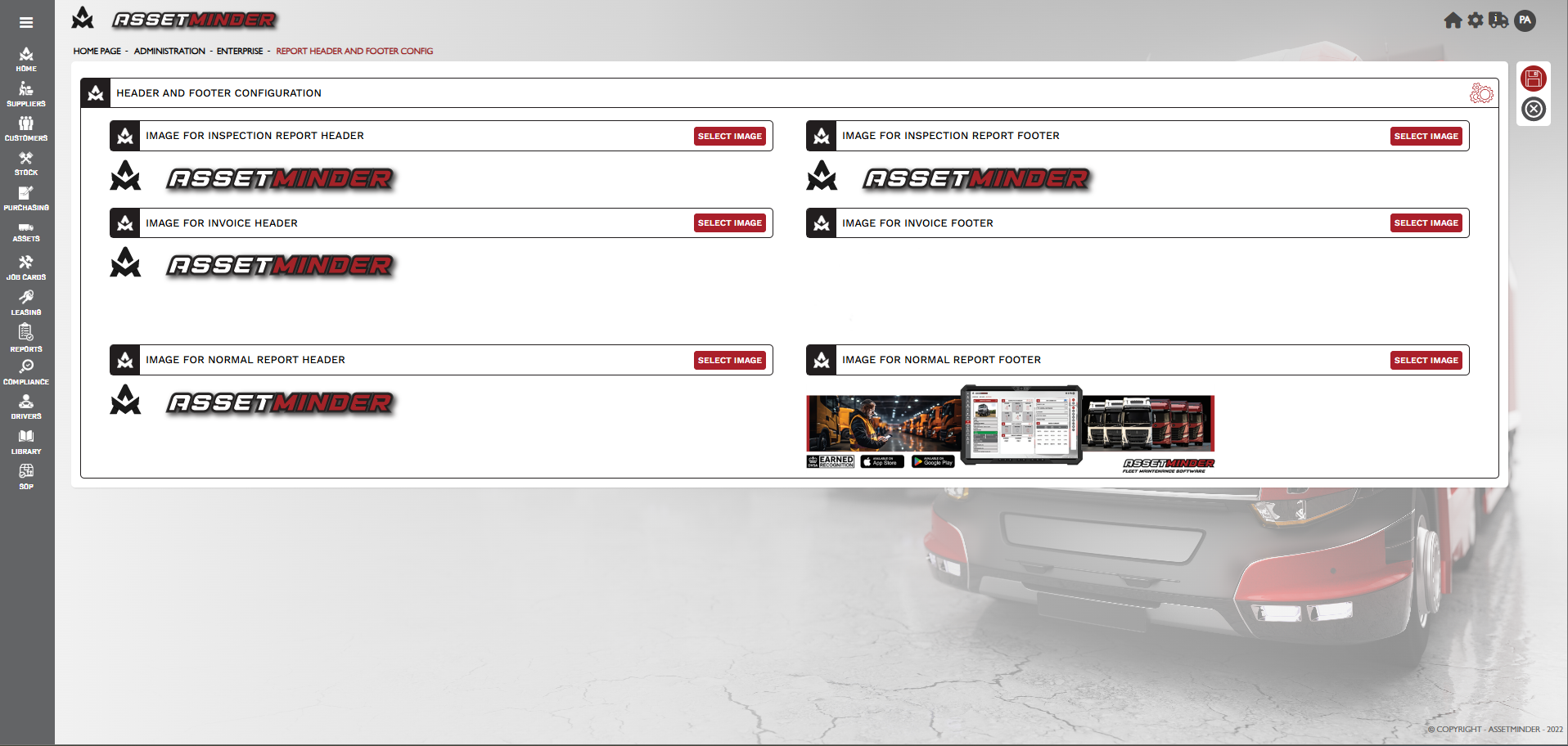Click the PA user avatar
Screen dimensions: 1568x746
point(1525,20)
